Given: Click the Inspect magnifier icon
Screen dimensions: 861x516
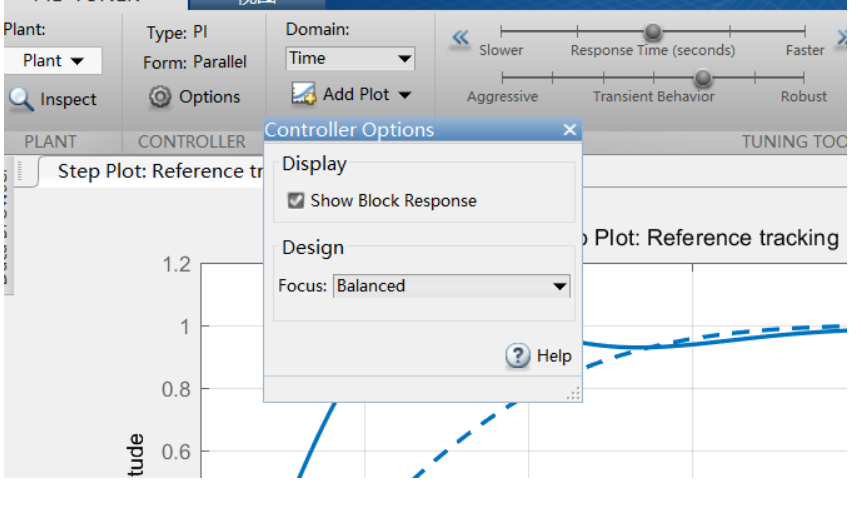Looking at the screenshot, I should pos(21,100).
